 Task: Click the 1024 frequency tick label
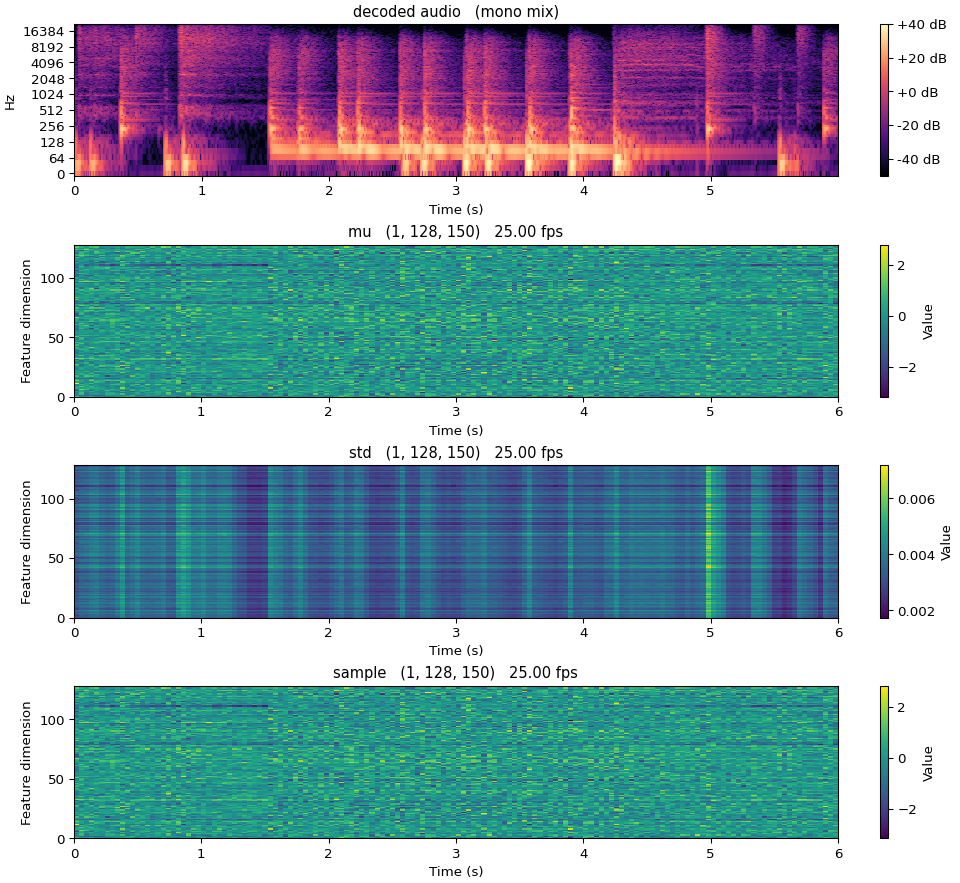[48, 95]
